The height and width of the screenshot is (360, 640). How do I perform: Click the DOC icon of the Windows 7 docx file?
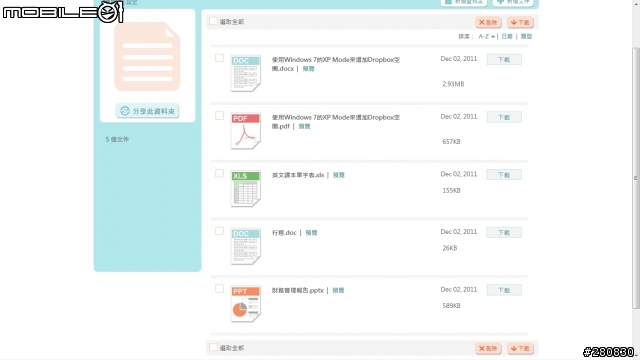(x=245, y=73)
